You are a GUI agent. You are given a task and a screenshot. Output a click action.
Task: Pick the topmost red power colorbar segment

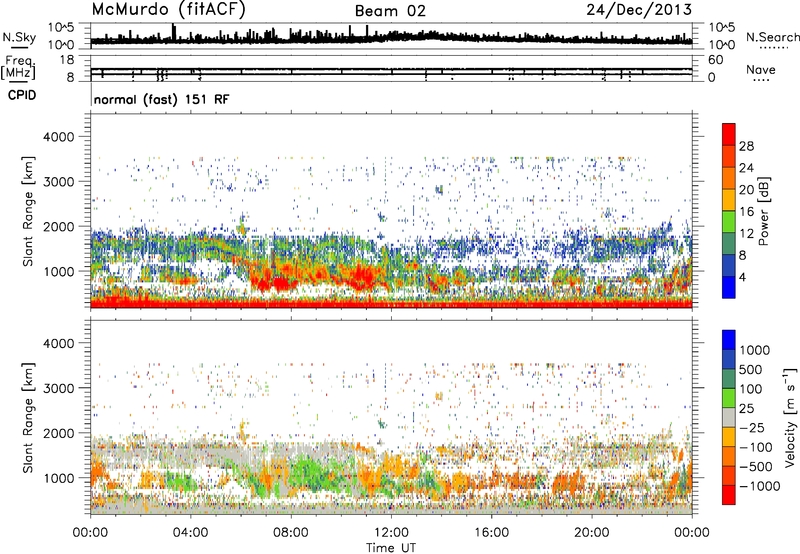pyautogui.click(x=729, y=135)
